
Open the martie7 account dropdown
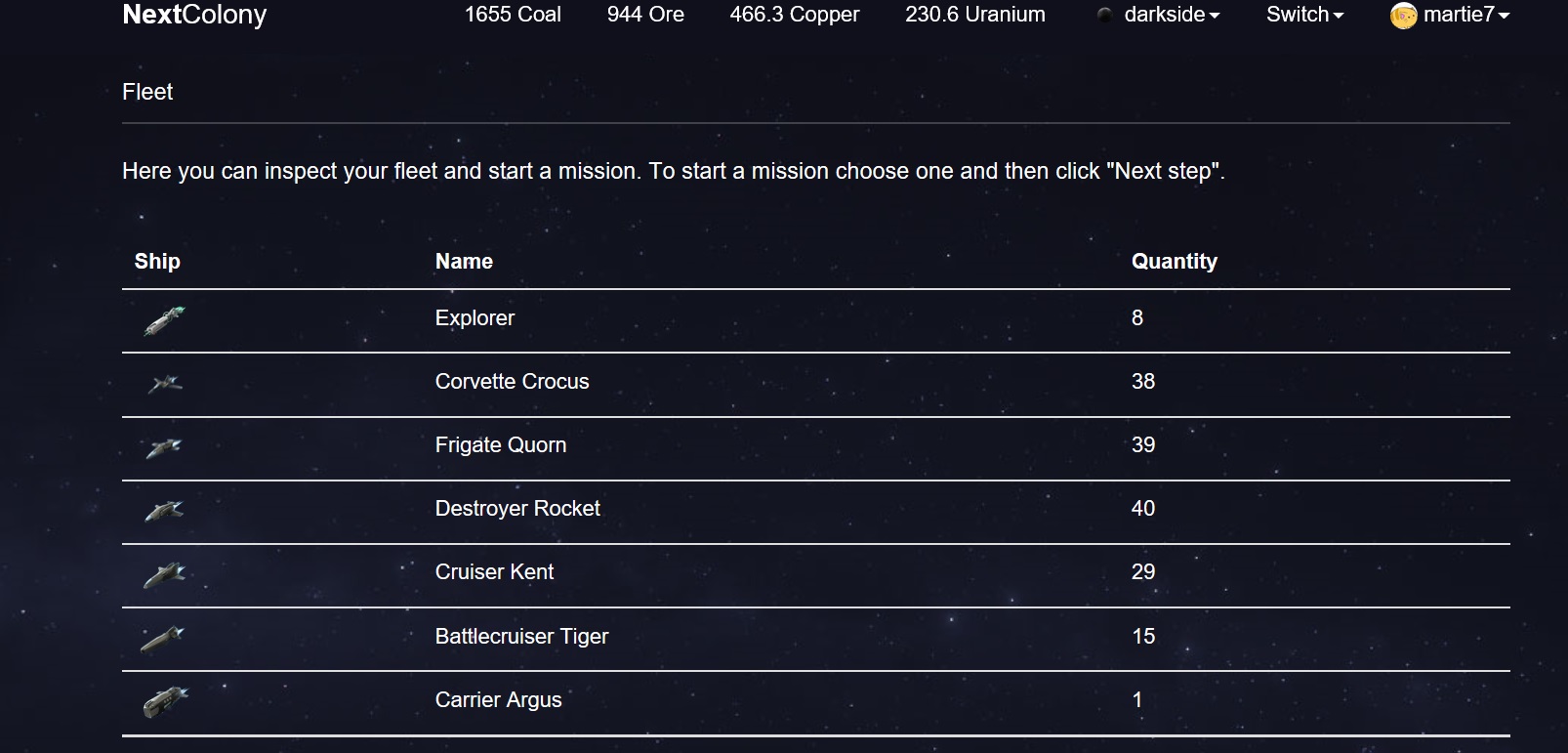coord(1466,15)
